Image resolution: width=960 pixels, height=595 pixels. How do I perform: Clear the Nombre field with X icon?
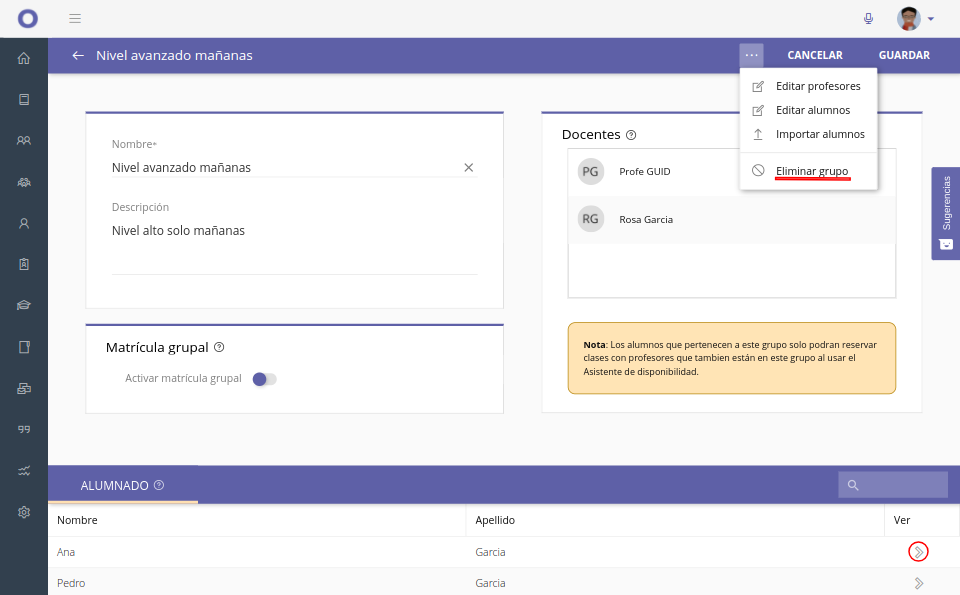[x=468, y=168]
